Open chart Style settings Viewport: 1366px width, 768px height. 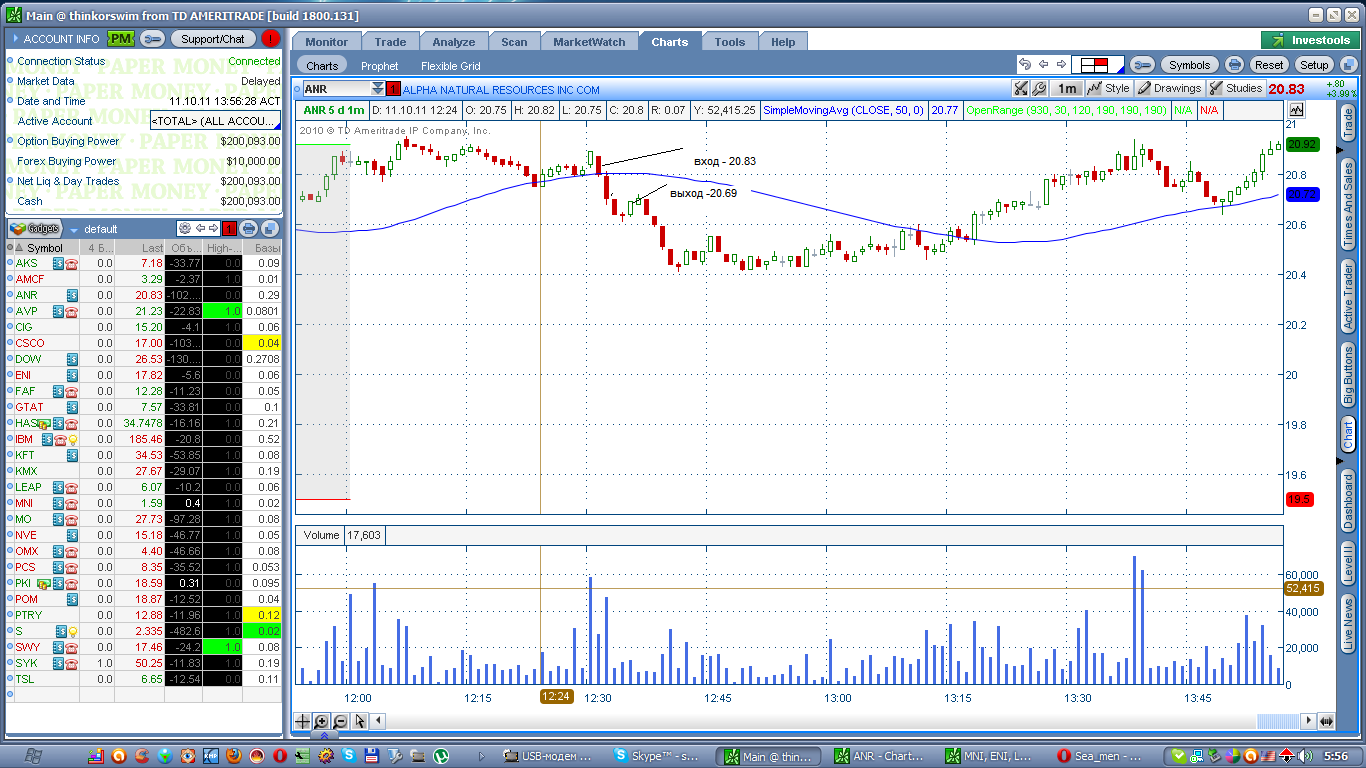coord(1108,88)
